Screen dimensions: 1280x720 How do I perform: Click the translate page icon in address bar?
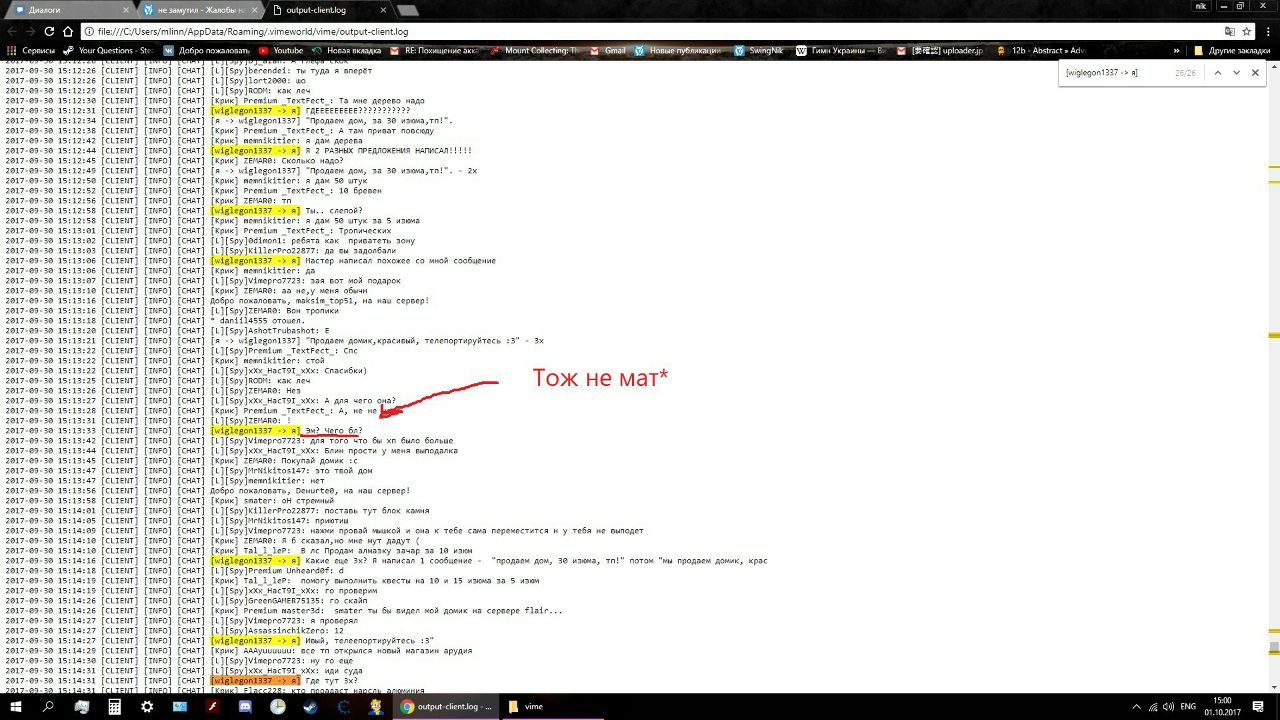(x=1229, y=31)
